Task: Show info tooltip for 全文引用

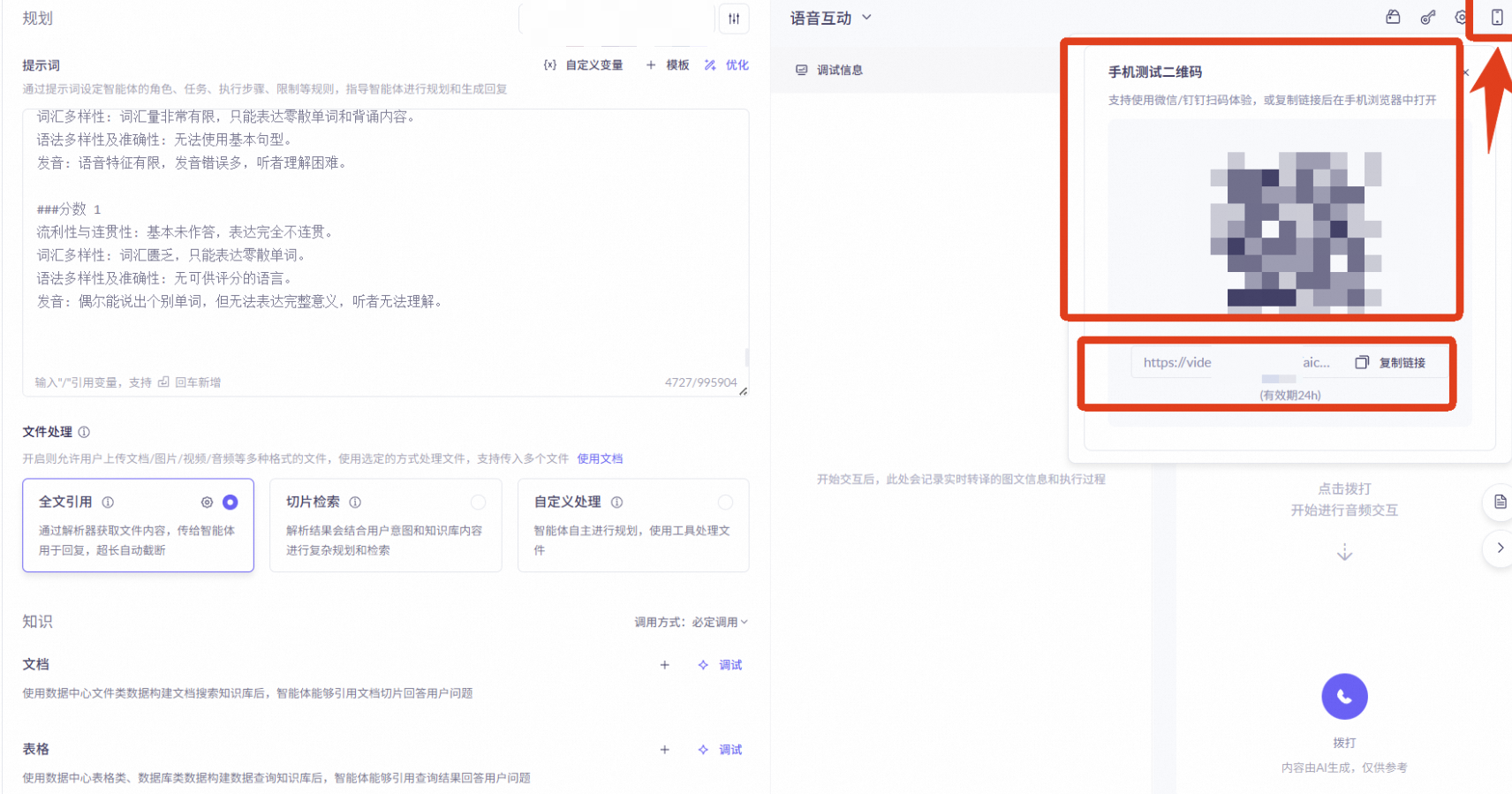Action: pyautogui.click(x=108, y=502)
